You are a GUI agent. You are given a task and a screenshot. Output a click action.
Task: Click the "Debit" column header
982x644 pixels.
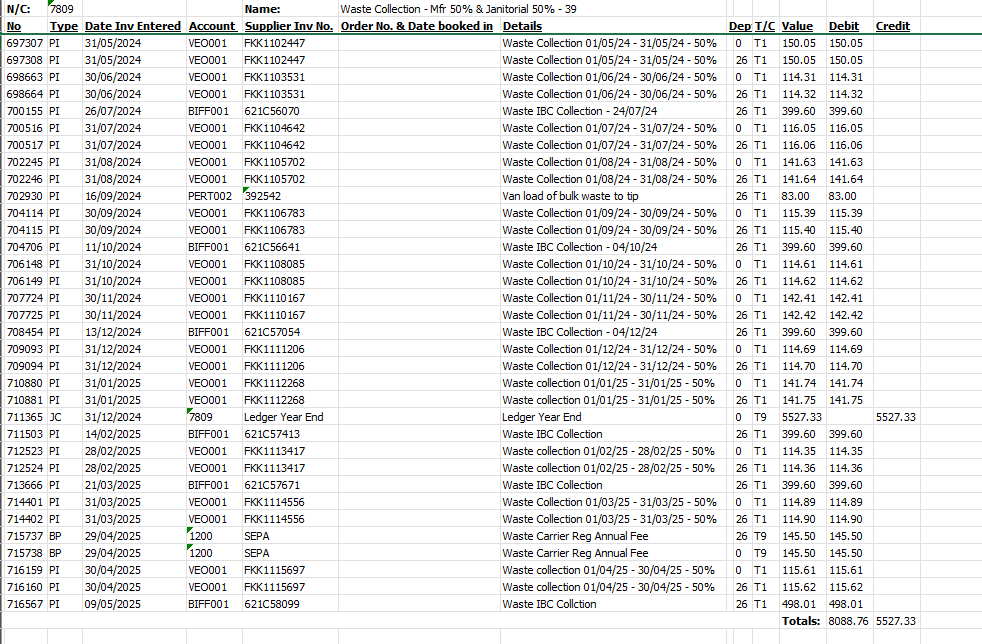click(843, 26)
